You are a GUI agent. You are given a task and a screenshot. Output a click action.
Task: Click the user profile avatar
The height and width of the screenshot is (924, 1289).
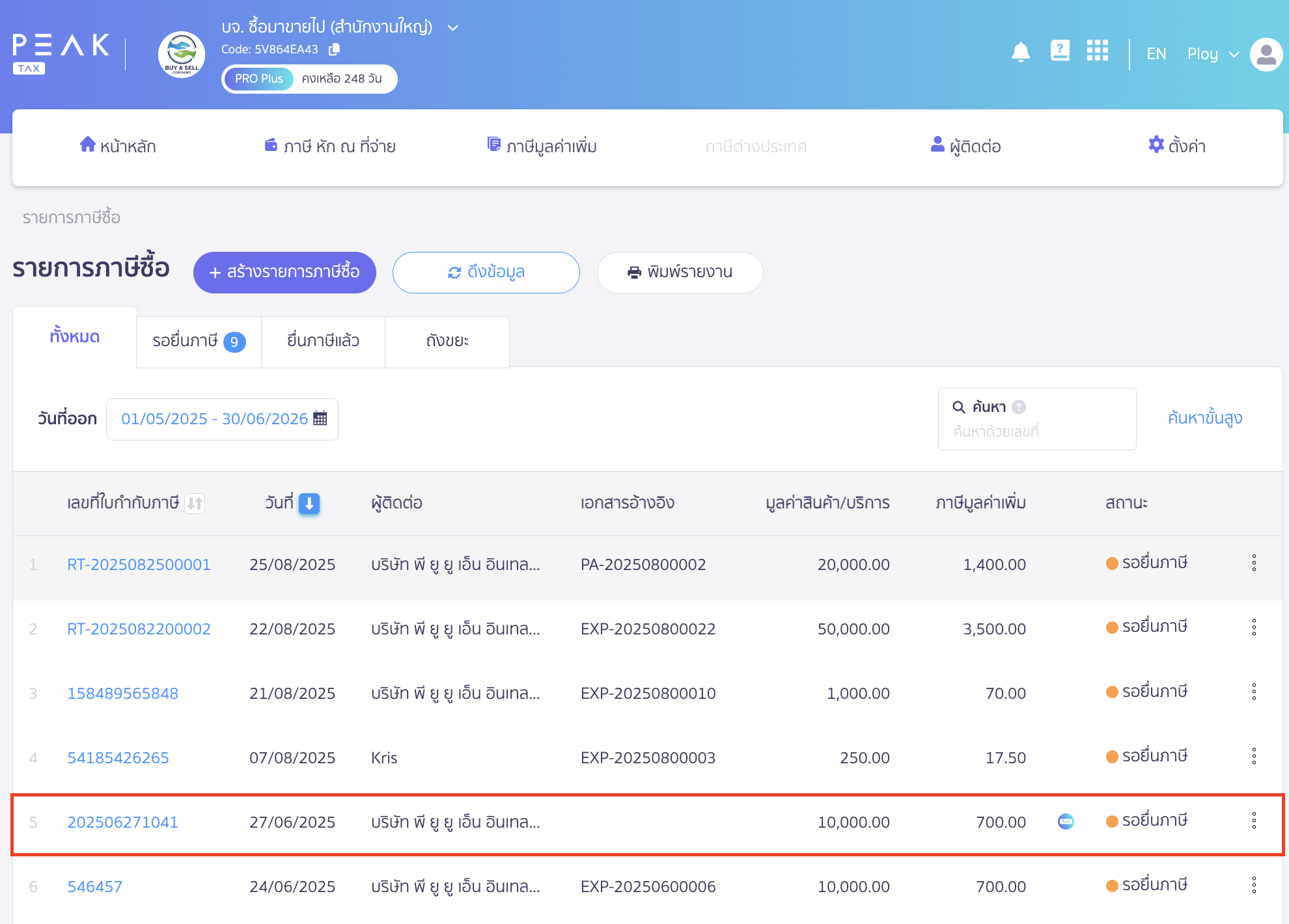[1266, 54]
